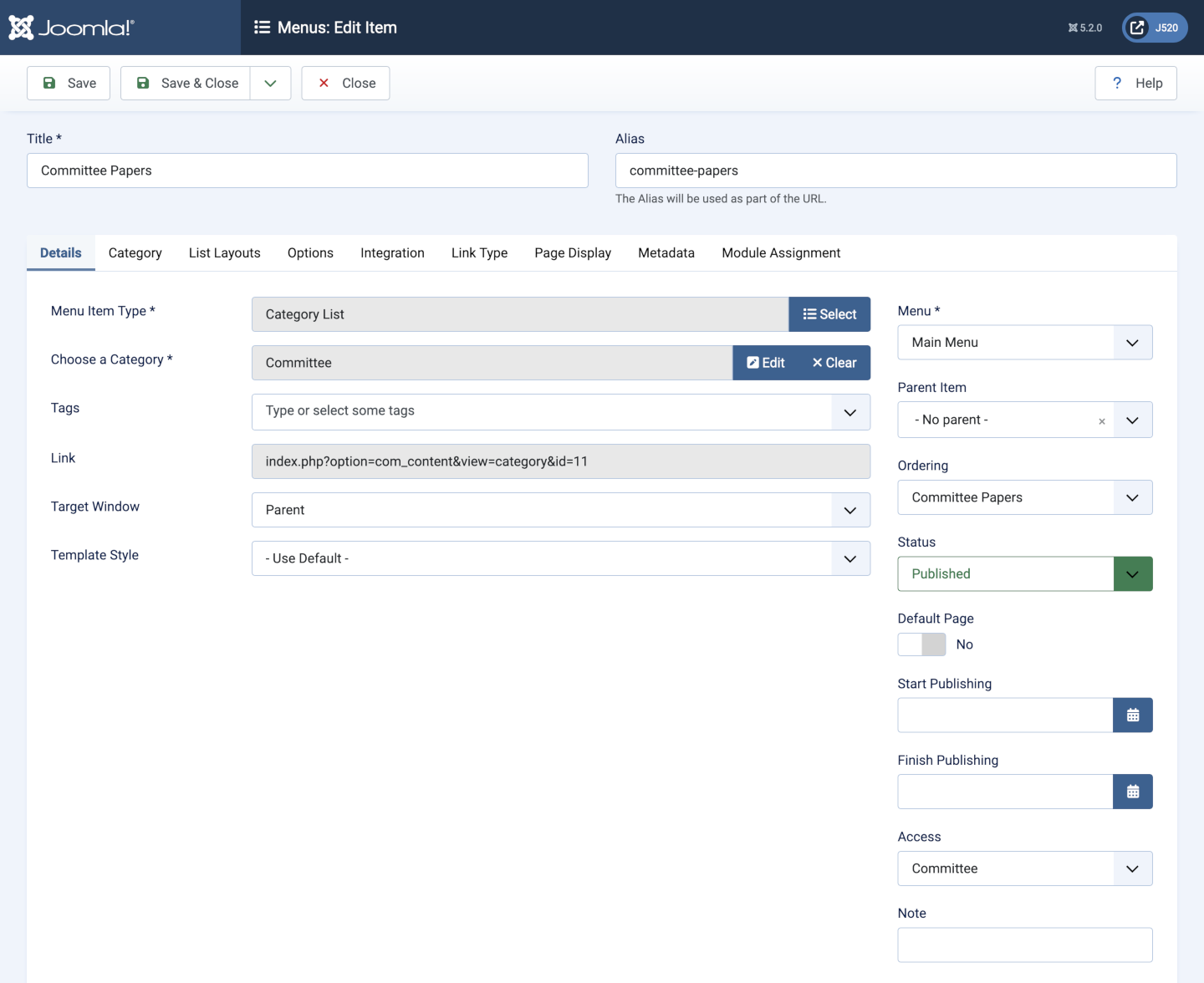Click into the Alias input field
Screen dimensions: 1204x983
tap(895, 171)
